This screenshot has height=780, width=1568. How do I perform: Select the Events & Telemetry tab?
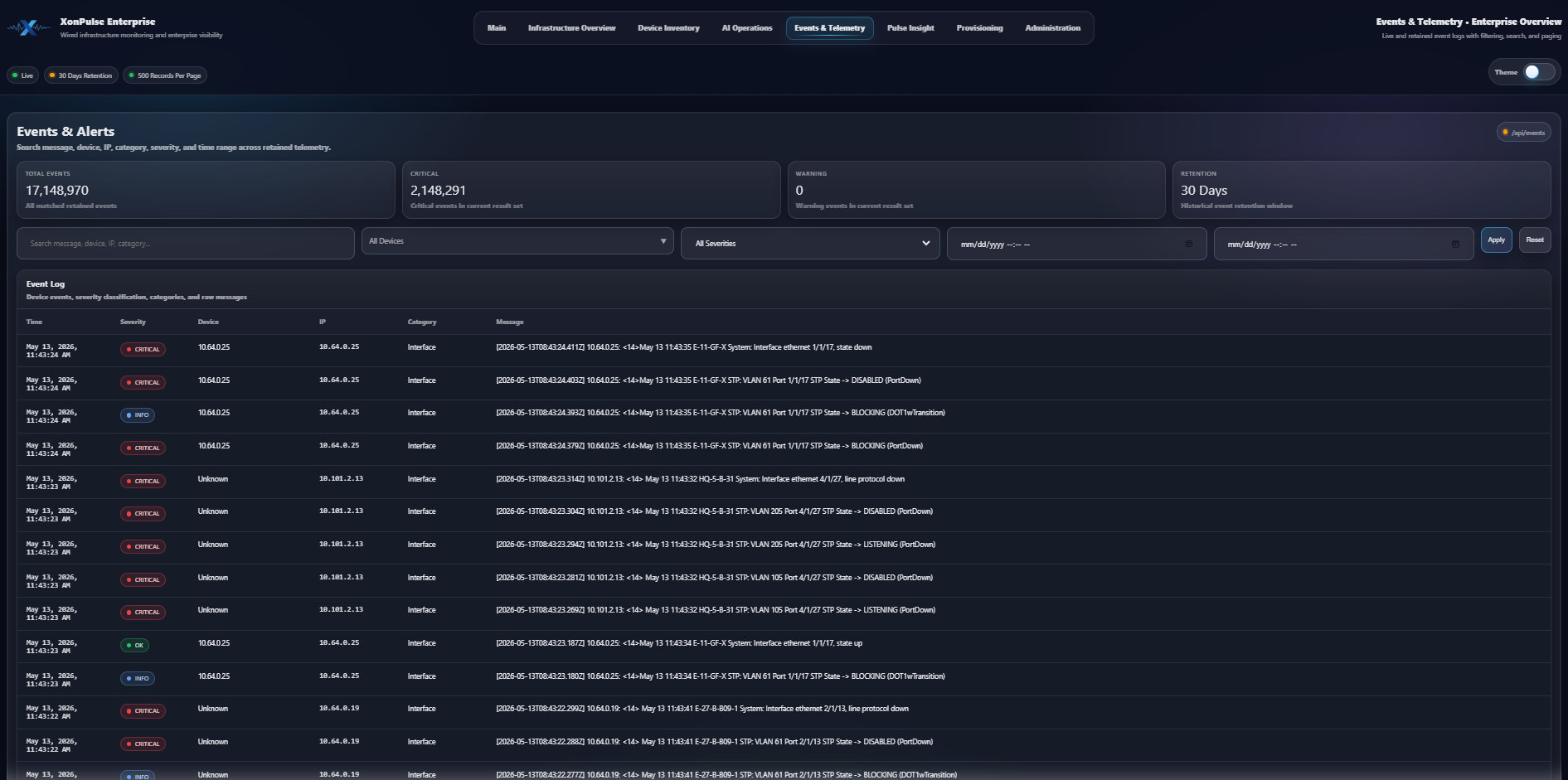click(x=829, y=28)
